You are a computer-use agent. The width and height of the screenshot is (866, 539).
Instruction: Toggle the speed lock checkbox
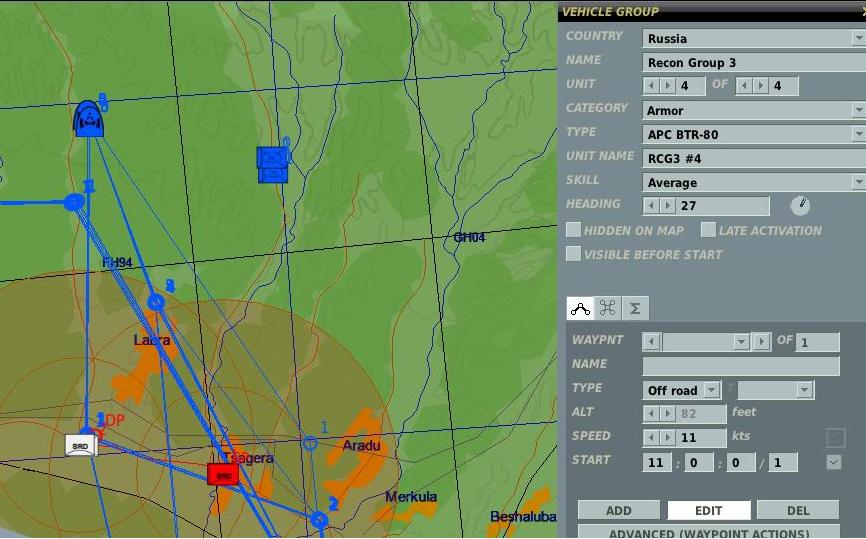tap(835, 437)
